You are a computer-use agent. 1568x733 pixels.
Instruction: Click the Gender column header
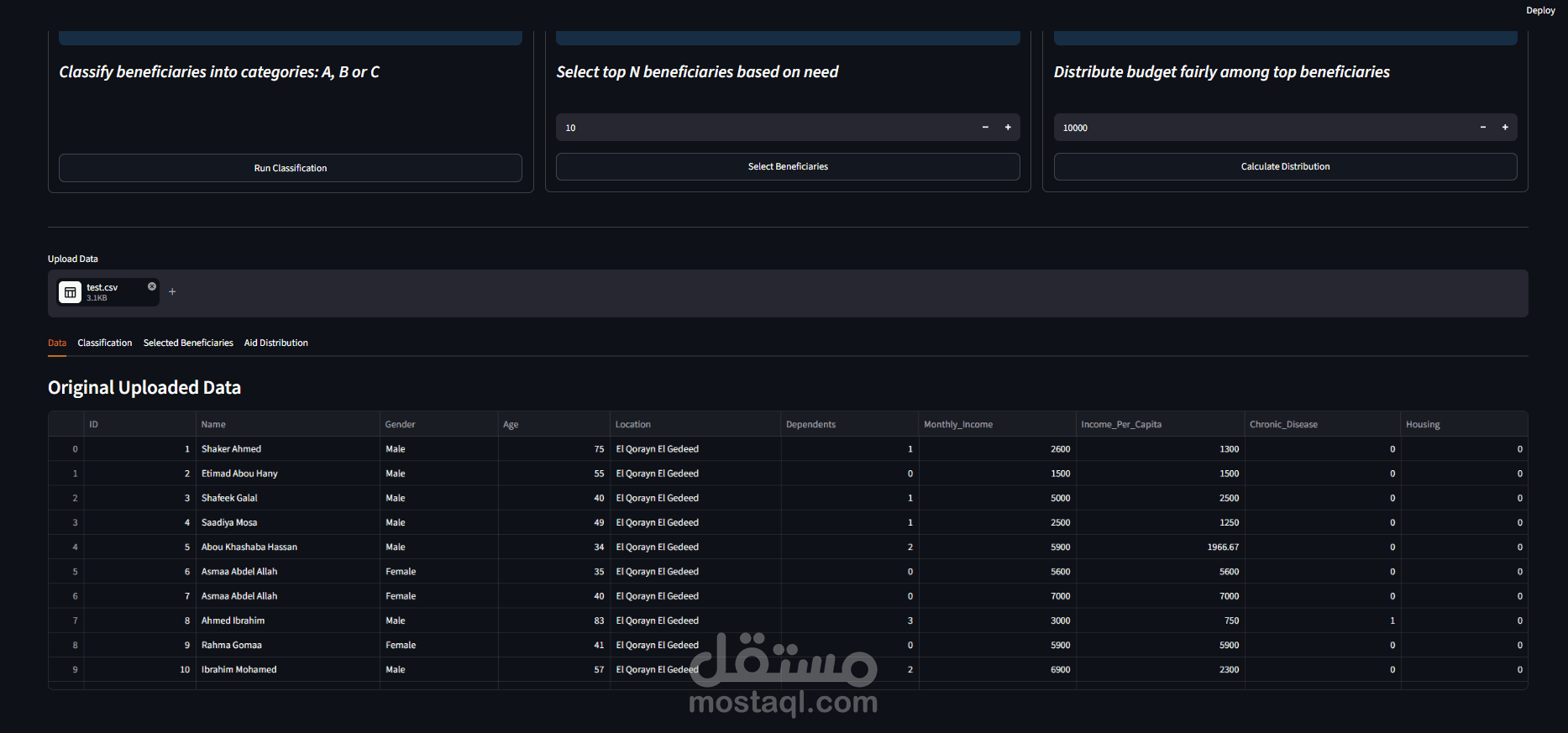pos(439,424)
